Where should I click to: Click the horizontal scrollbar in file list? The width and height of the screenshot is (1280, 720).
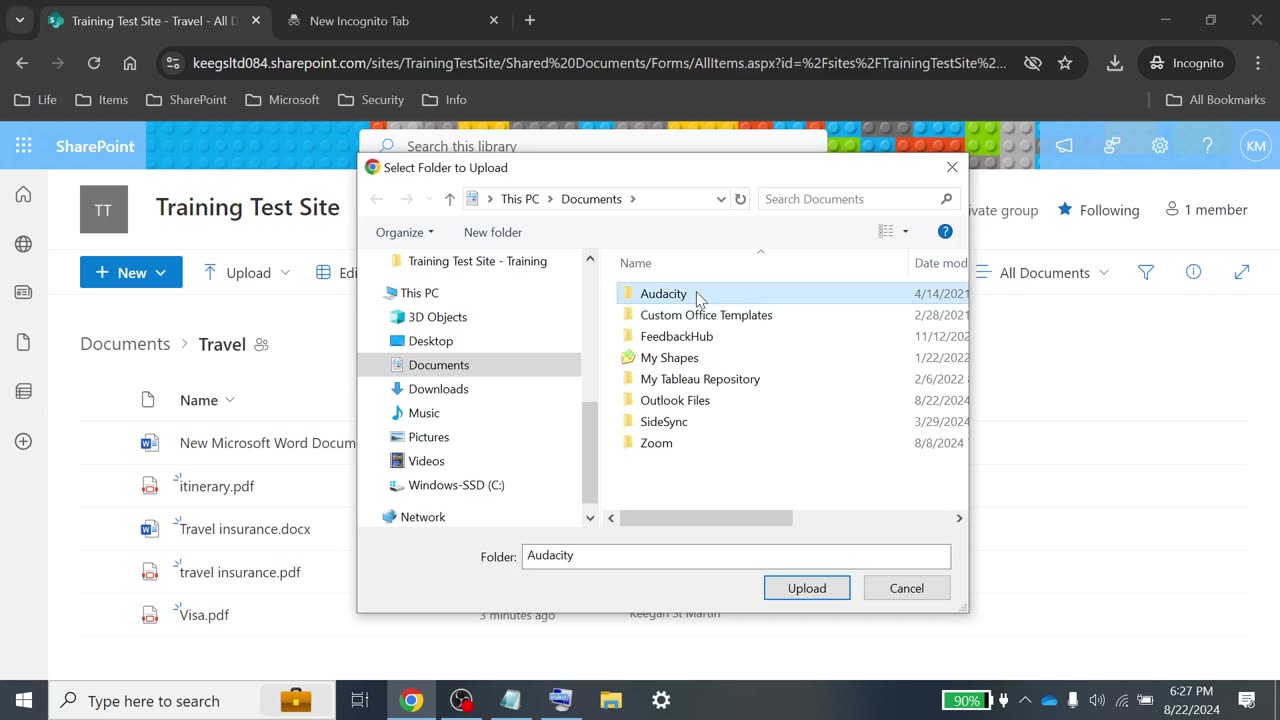(706, 518)
